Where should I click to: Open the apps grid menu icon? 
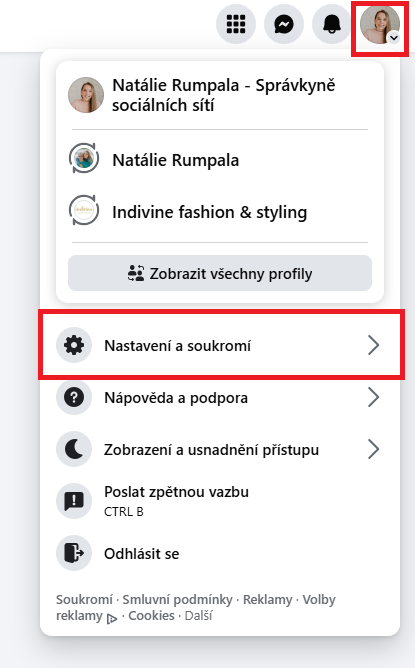pyautogui.click(x=236, y=24)
